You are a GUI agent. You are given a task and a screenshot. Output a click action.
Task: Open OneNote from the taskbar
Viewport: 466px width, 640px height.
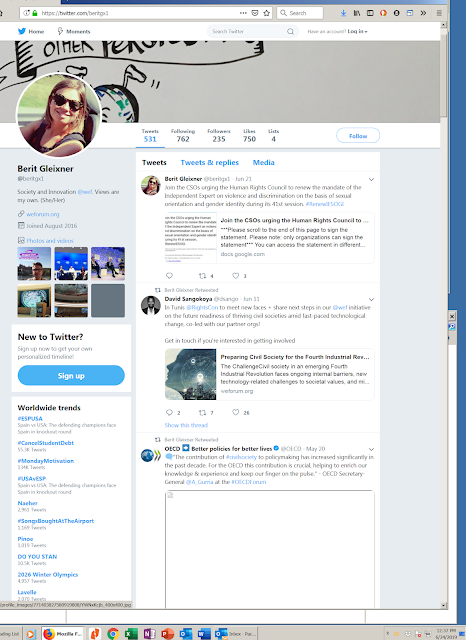[x=149, y=634]
